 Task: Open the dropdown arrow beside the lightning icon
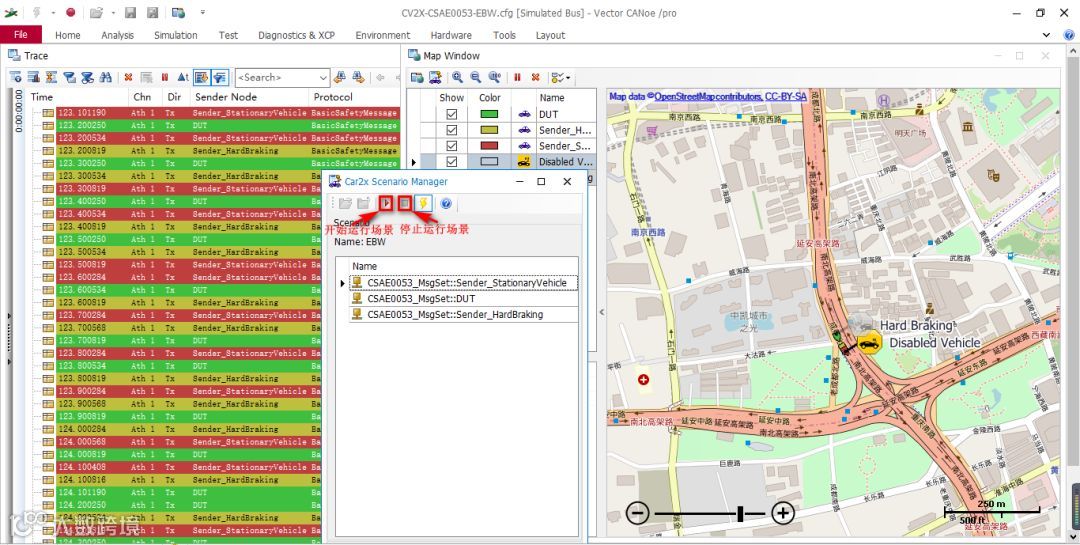point(53,12)
